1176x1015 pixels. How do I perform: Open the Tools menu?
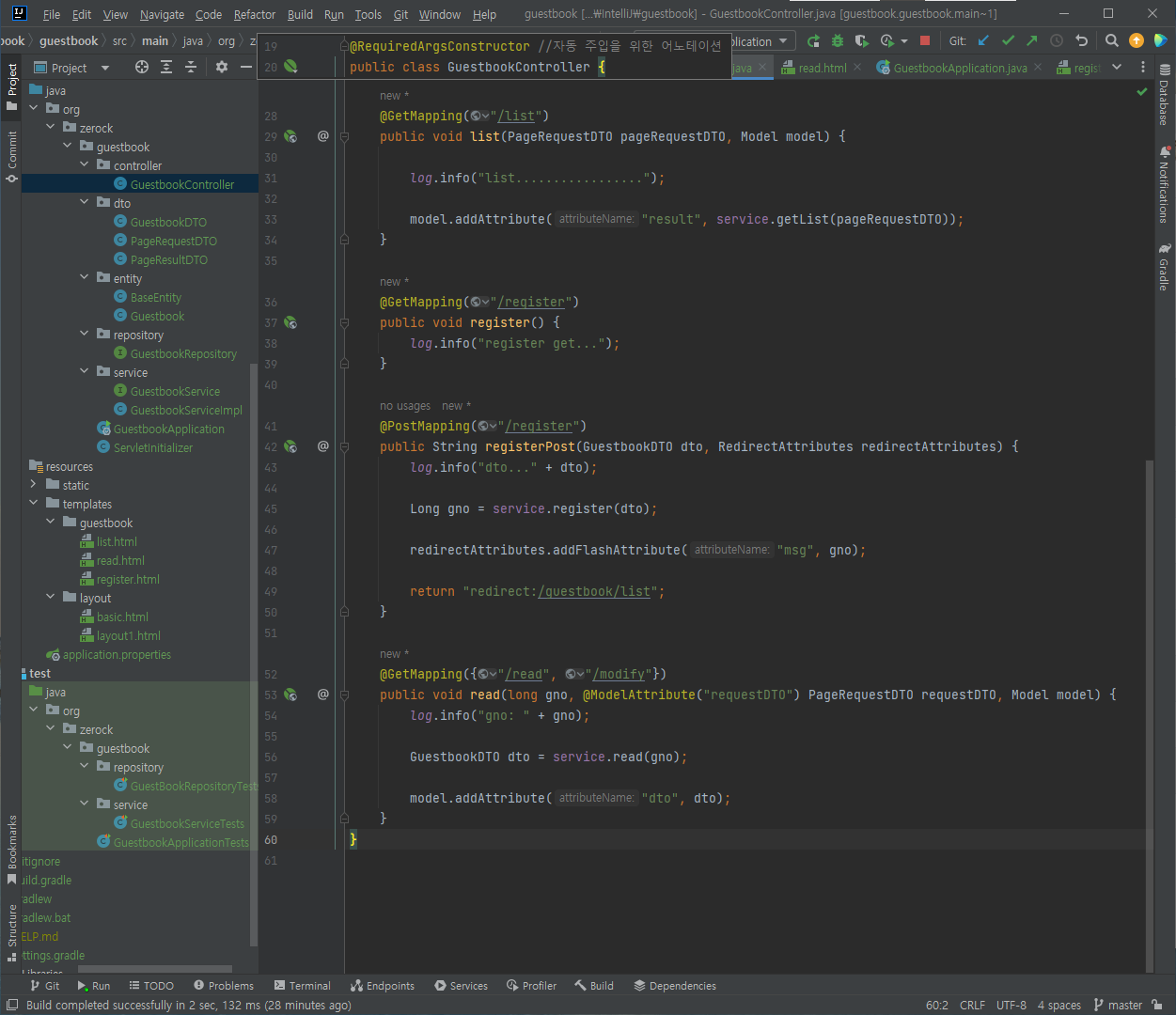[x=368, y=14]
